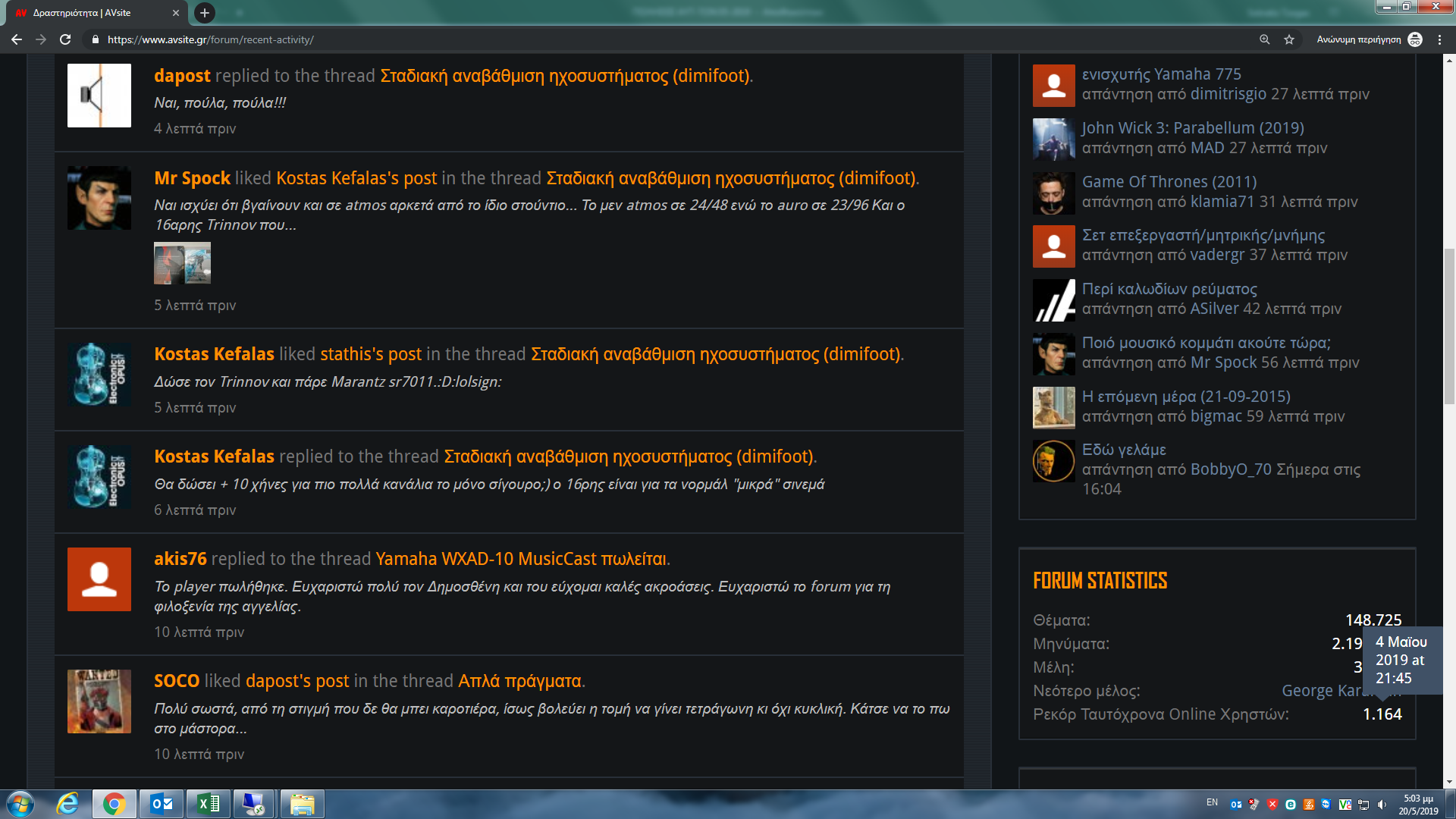Open Kostas Kefalas's post link

coord(356,178)
